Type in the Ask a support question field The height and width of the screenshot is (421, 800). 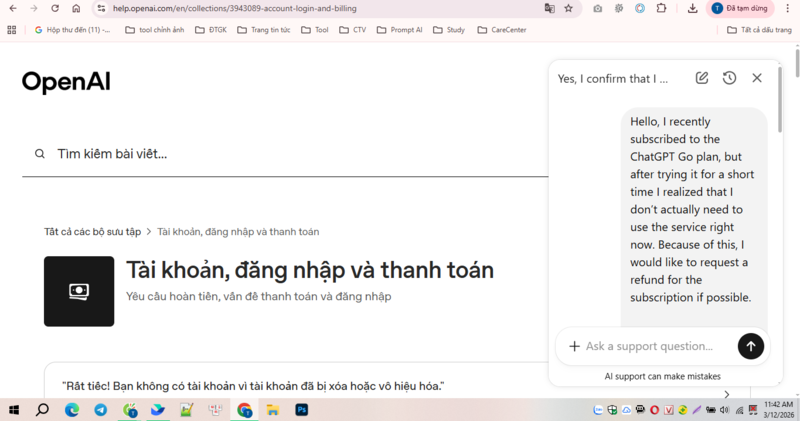click(649, 346)
